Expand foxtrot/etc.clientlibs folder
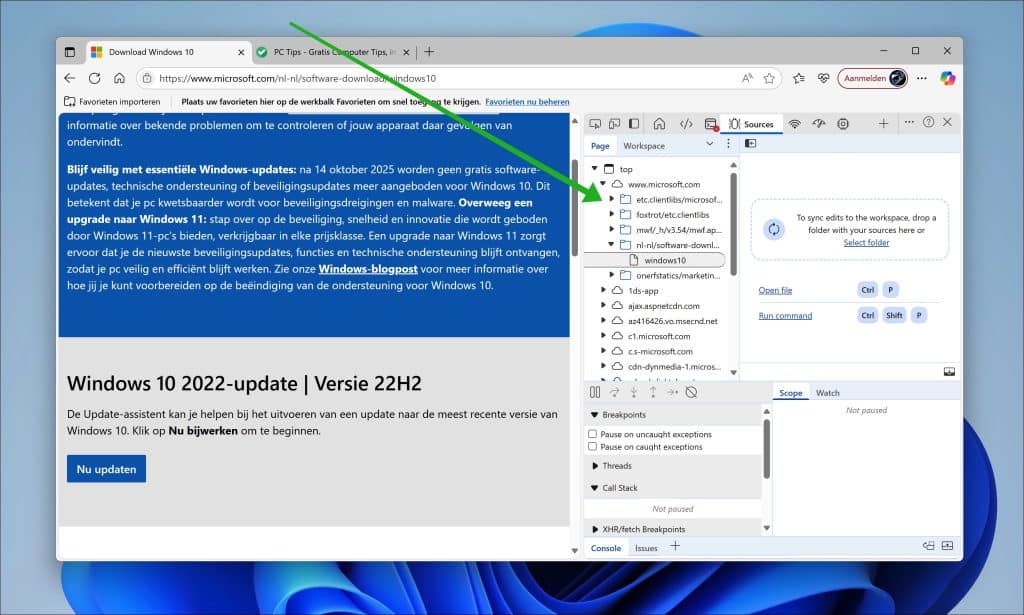The width and height of the screenshot is (1024, 615). pyautogui.click(x=611, y=214)
